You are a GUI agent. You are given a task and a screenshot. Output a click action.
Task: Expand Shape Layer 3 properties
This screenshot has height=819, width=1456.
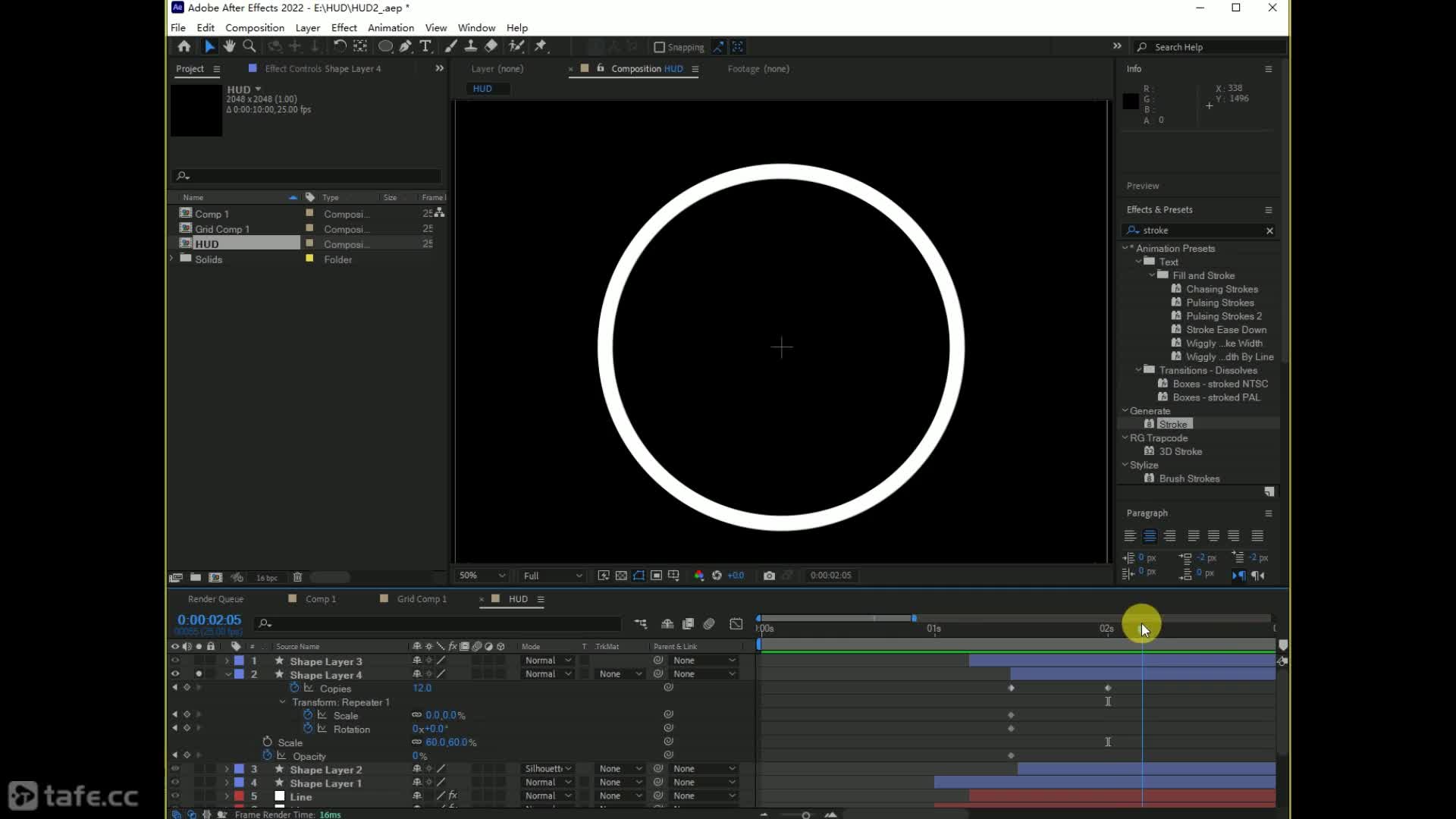click(227, 661)
